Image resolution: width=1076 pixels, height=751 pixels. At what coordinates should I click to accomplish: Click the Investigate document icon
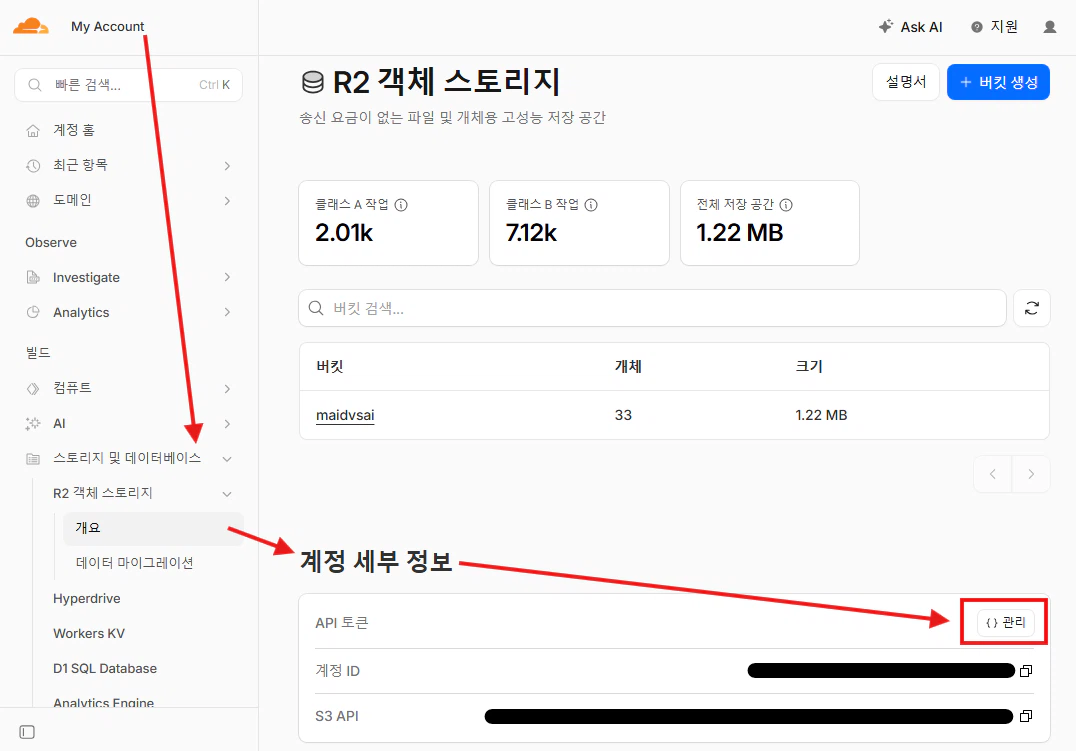tap(33, 277)
